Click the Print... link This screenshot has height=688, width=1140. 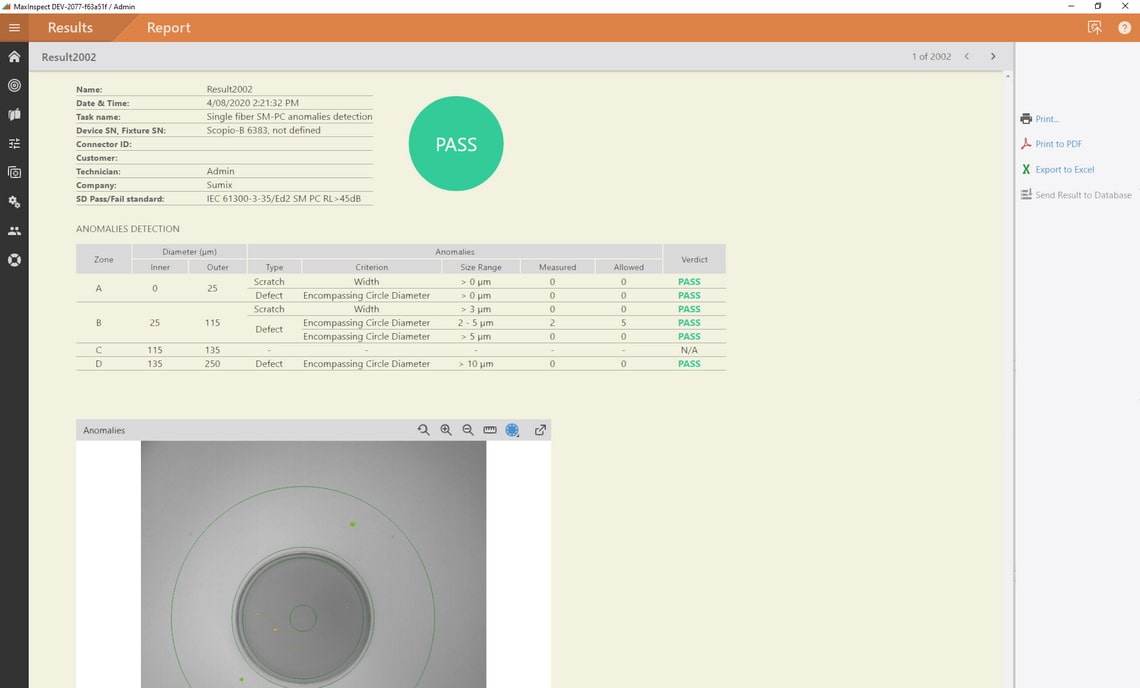[1047, 119]
